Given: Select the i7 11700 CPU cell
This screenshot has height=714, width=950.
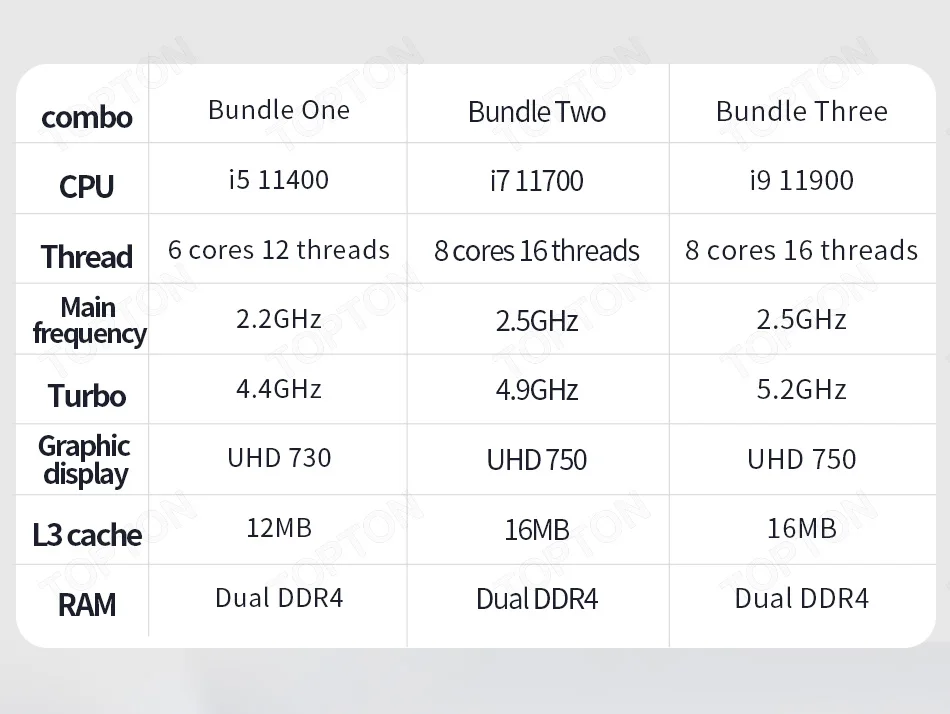Looking at the screenshot, I should coord(537,181).
